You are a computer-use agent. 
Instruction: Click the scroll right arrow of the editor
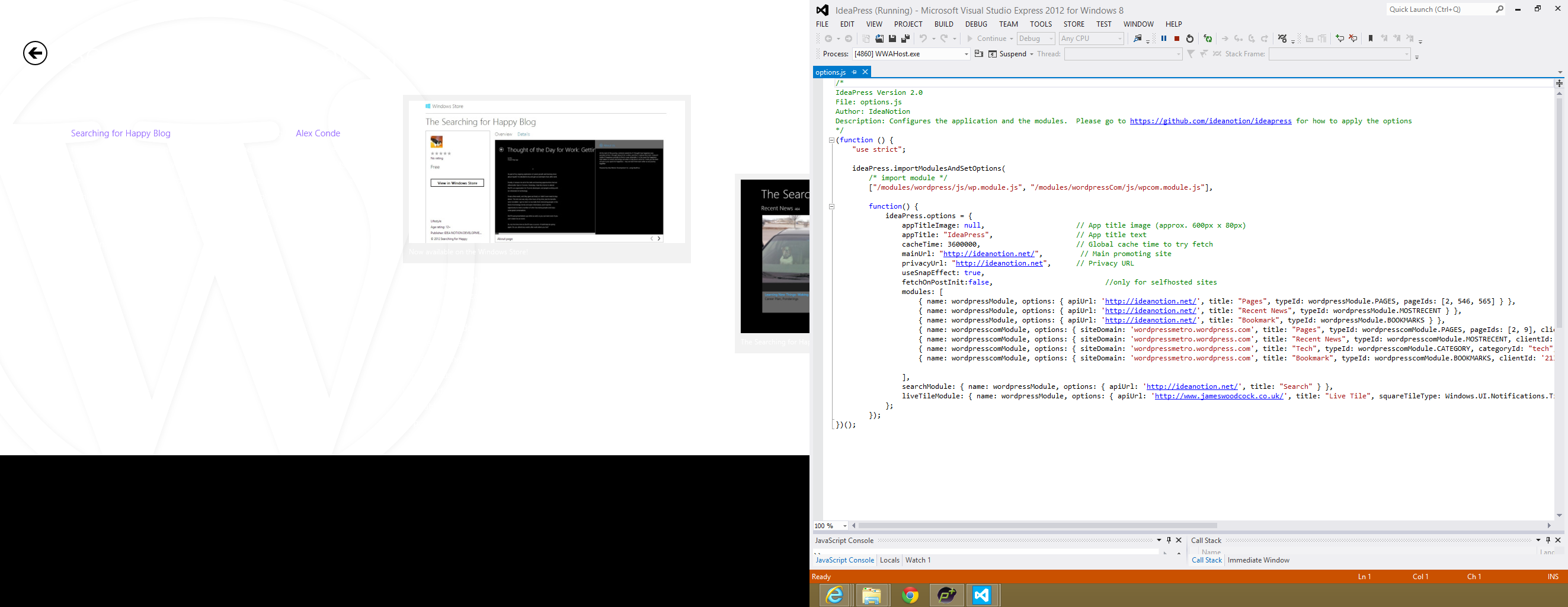[x=1549, y=525]
